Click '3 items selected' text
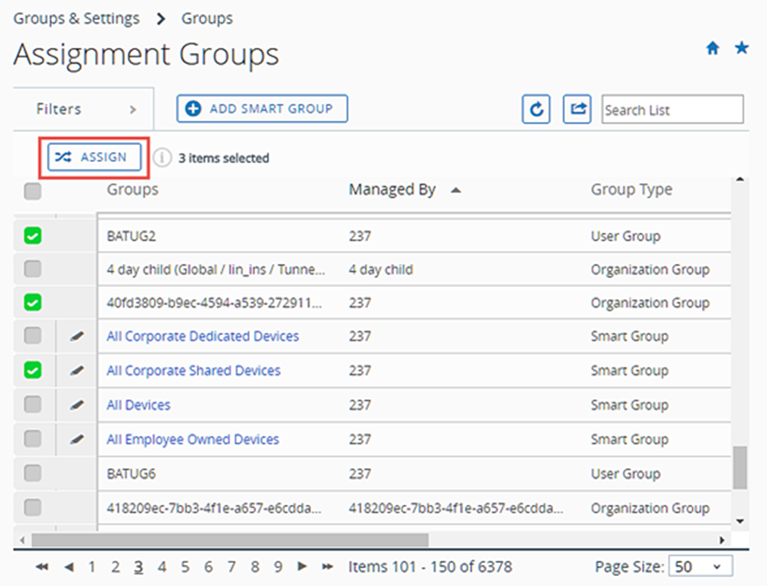Screen dimensions: 767x586 (x=224, y=158)
